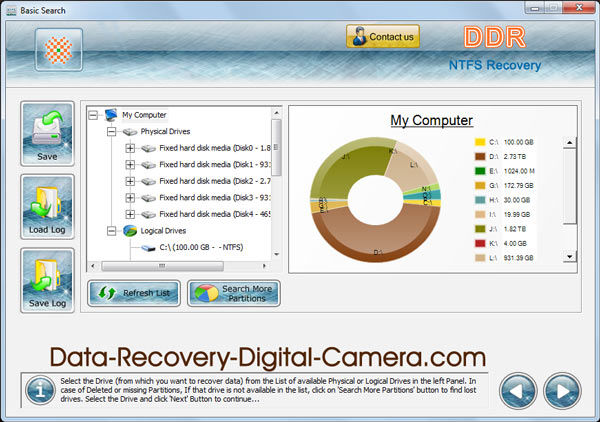Click the Save Log button
600x422 pixels.
47,280
